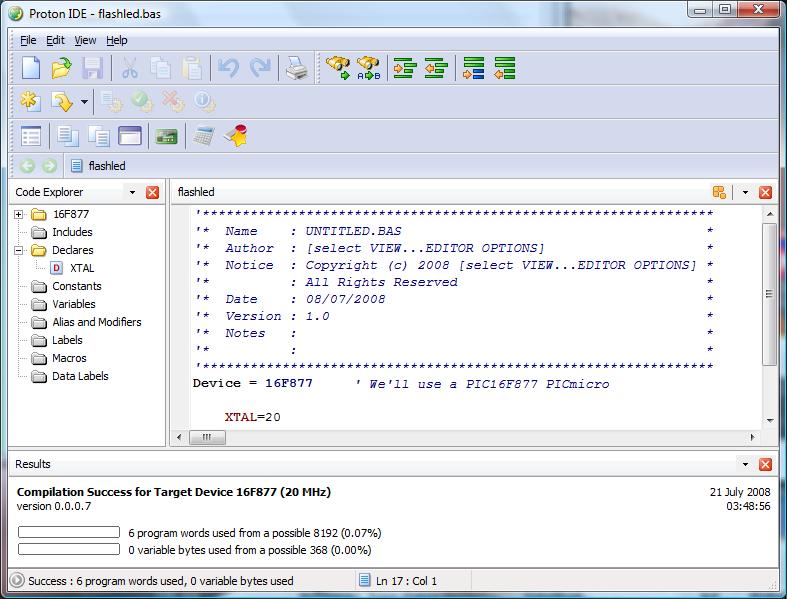Close the Results panel
Viewport: 787px width, 599px height.
[765, 464]
